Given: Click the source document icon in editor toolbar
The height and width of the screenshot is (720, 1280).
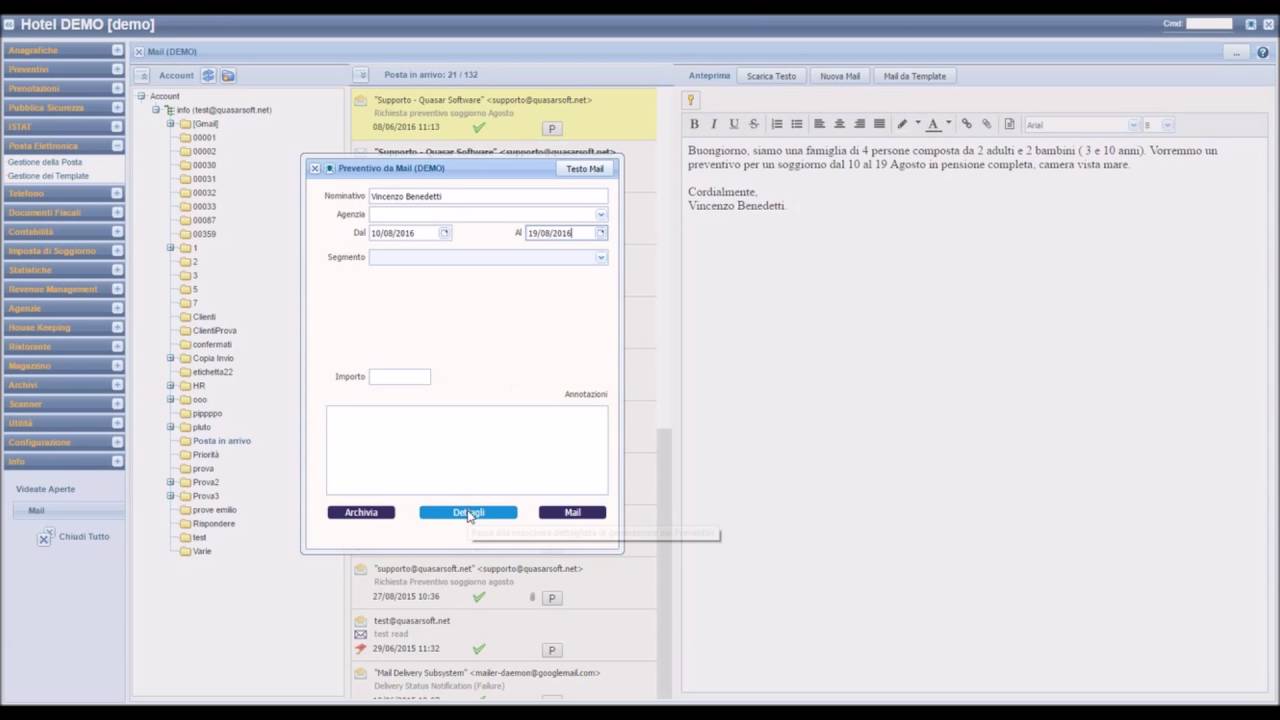Looking at the screenshot, I should [x=1009, y=124].
